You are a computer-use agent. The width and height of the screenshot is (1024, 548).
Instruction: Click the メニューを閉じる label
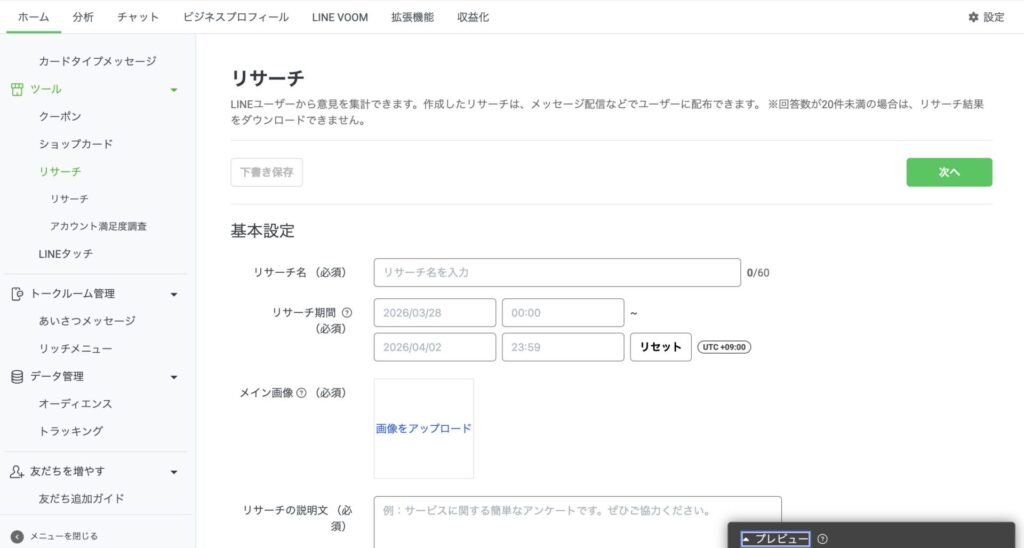63,537
